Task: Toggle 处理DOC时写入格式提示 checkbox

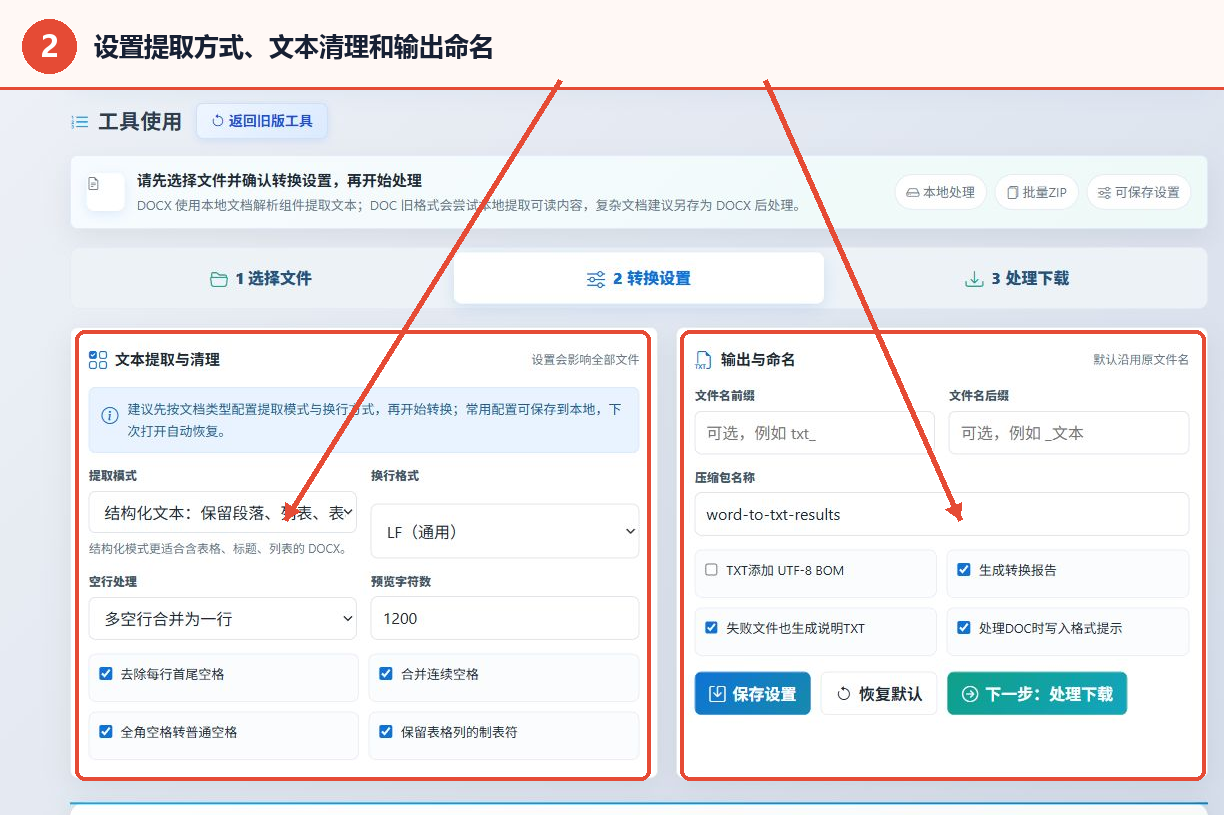Action: 964,628
